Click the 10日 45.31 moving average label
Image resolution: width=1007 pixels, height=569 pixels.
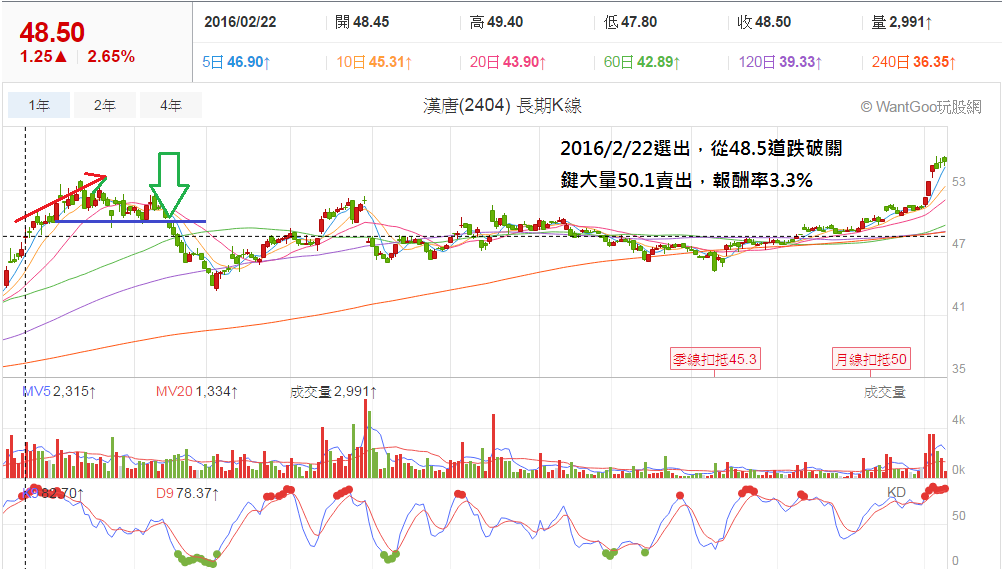pos(374,62)
